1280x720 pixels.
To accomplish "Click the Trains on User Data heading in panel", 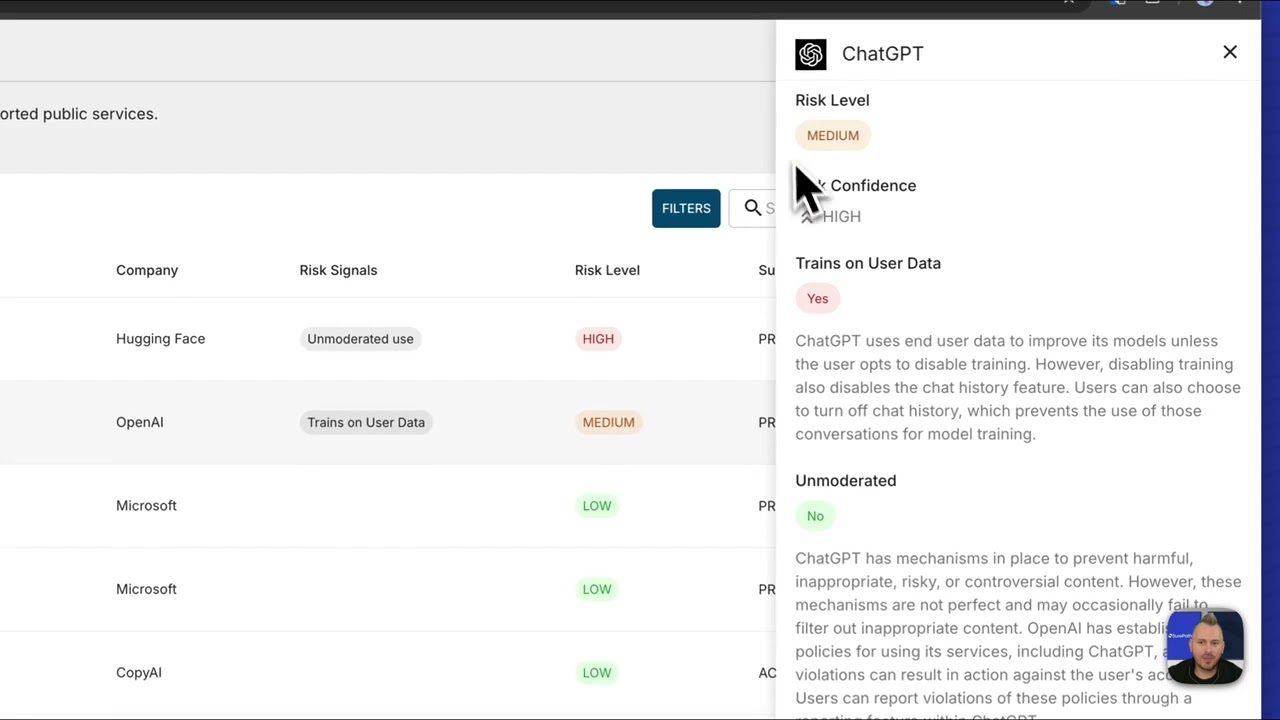I will [868, 263].
